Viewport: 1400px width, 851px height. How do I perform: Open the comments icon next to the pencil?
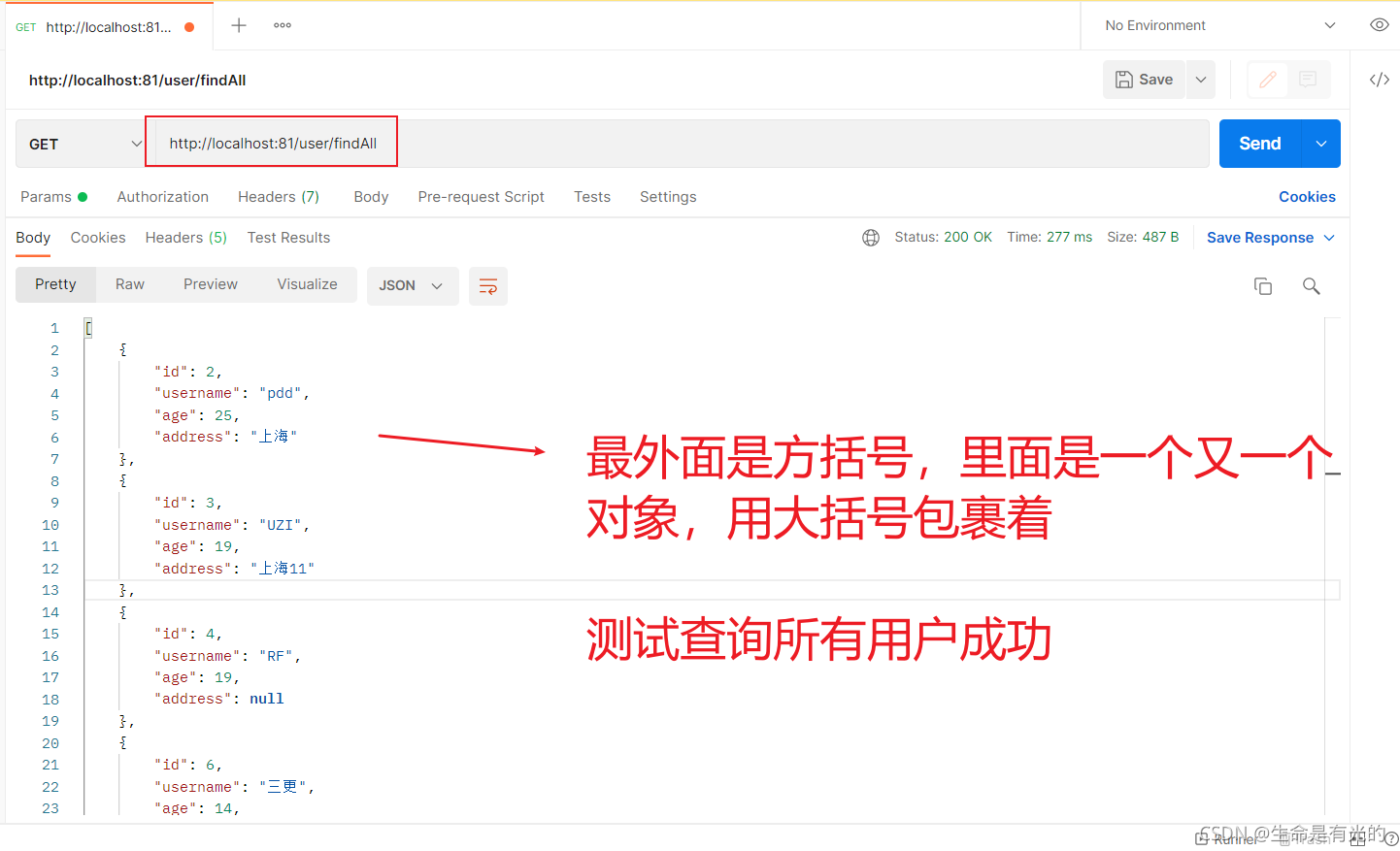pyautogui.click(x=1308, y=80)
